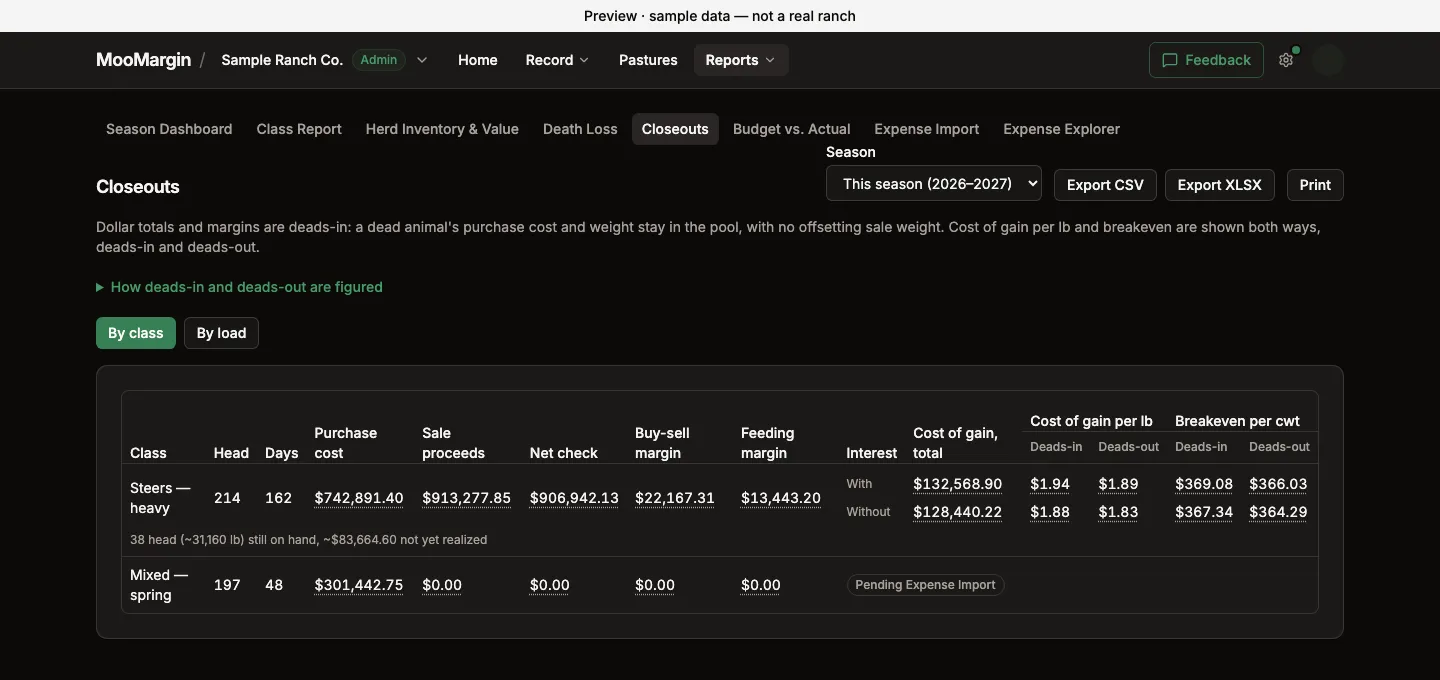The image size is (1440, 680).
Task: Go to Pastures page
Action: 648,60
